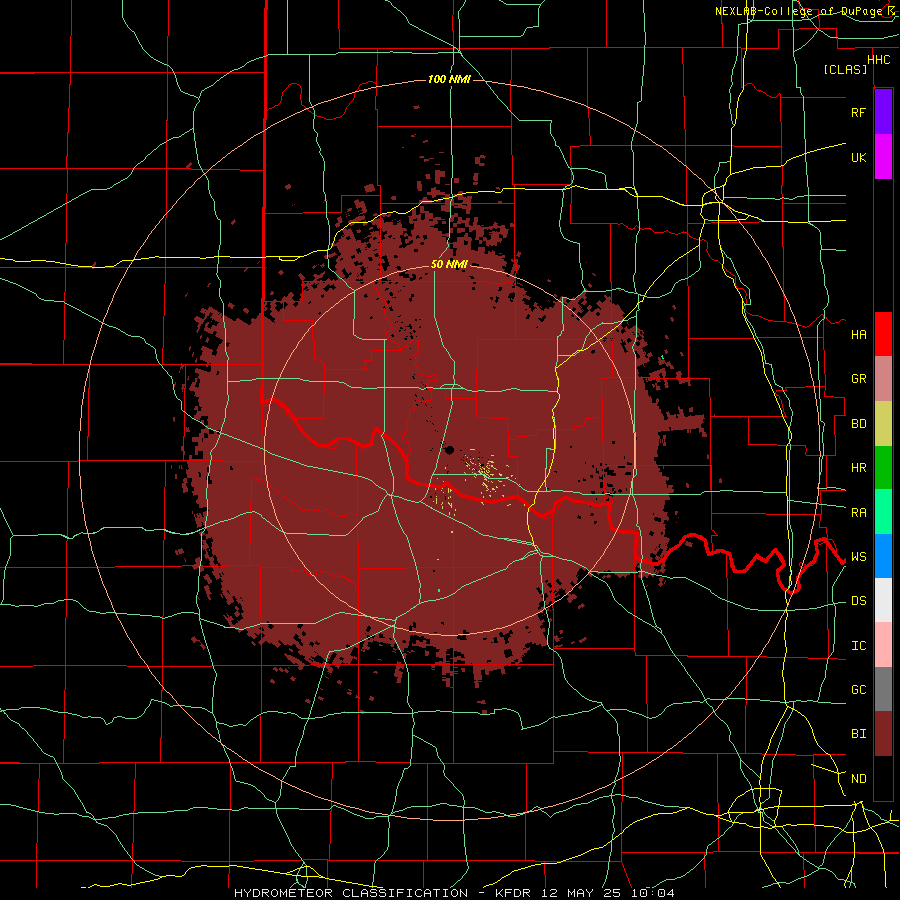Select the IC light pink swatch
This screenshot has height=900, width=900.
tap(883, 645)
